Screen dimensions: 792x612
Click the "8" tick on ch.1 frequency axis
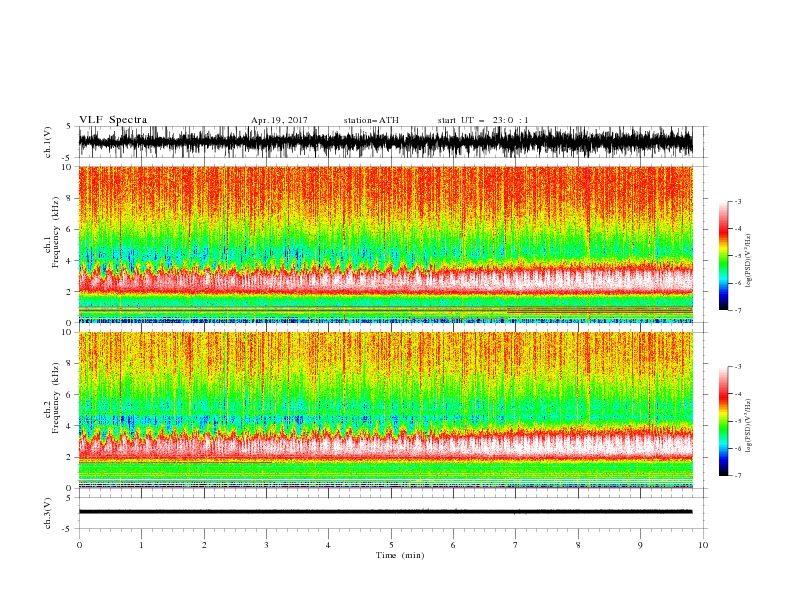[69, 198]
